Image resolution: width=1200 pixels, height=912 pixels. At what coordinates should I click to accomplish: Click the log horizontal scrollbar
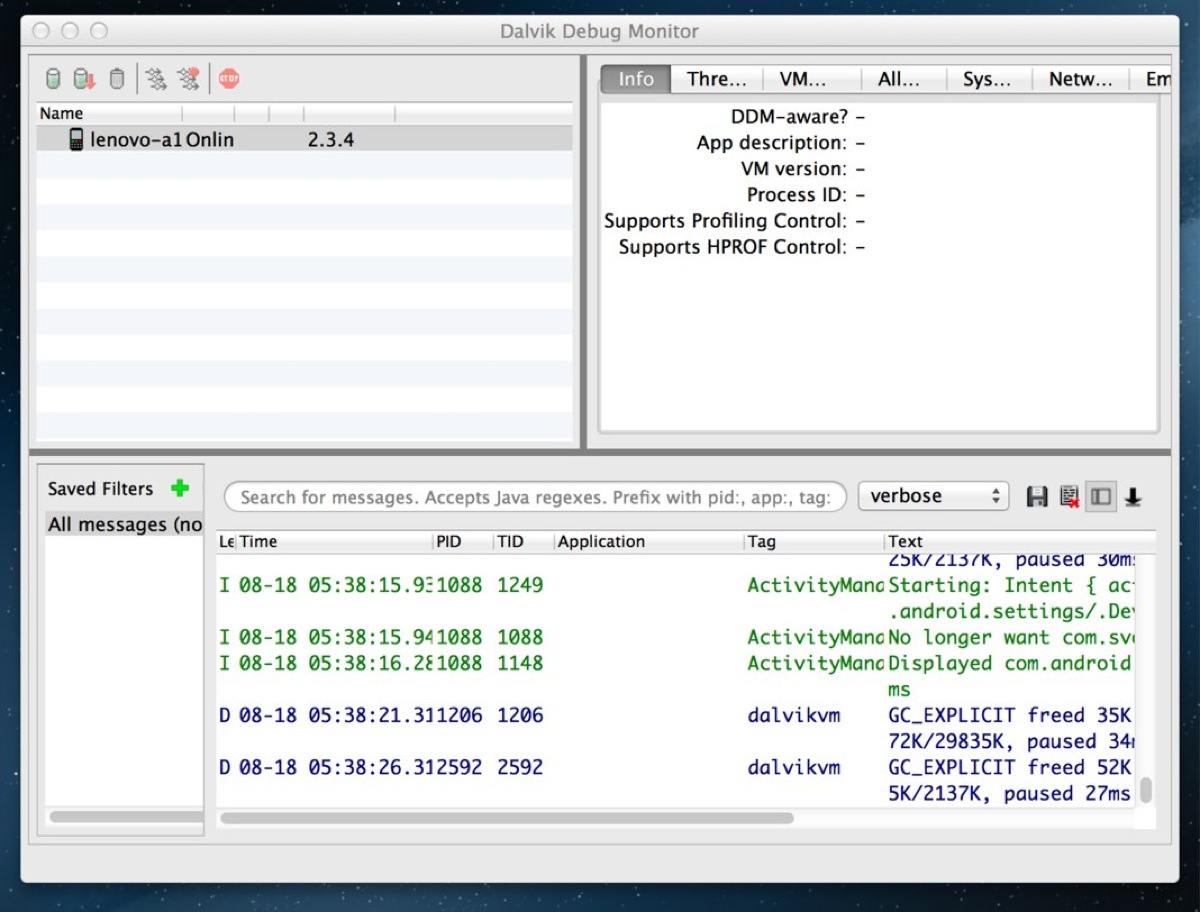click(x=506, y=818)
